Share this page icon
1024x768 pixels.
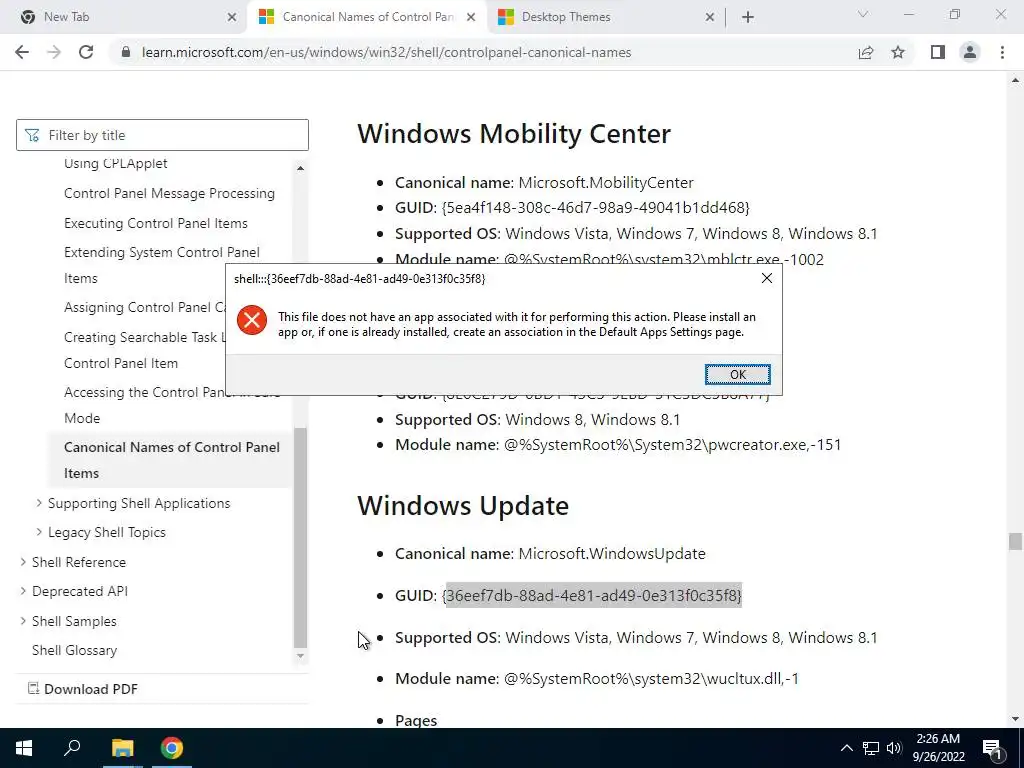[866, 52]
